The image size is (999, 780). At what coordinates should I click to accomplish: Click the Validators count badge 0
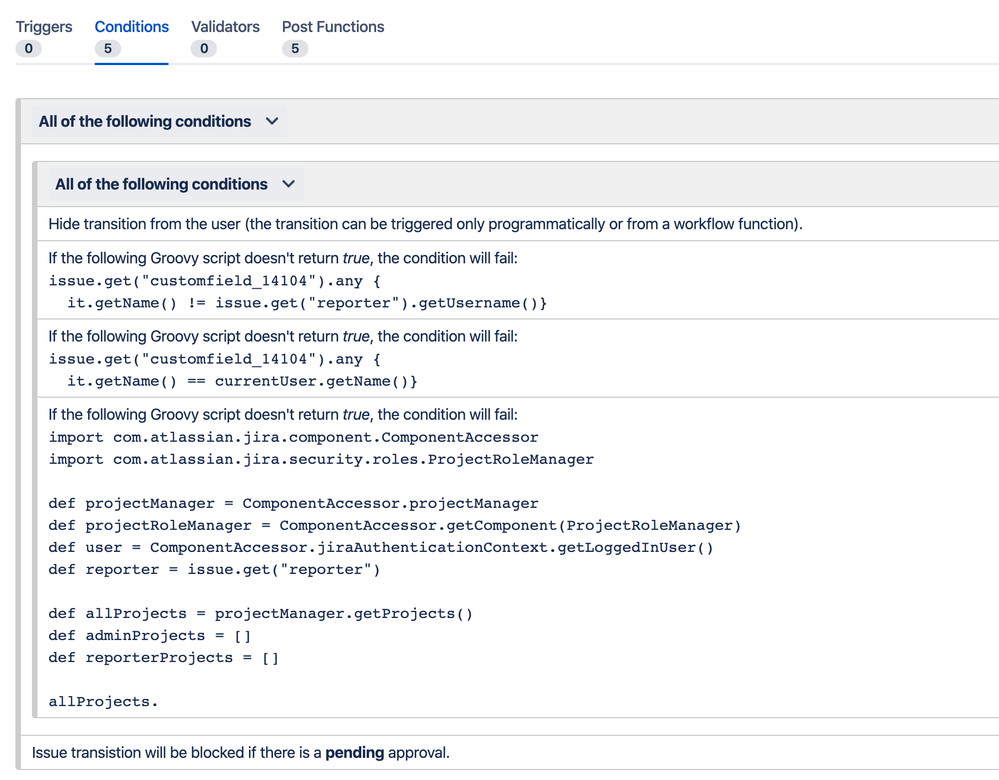(x=204, y=48)
